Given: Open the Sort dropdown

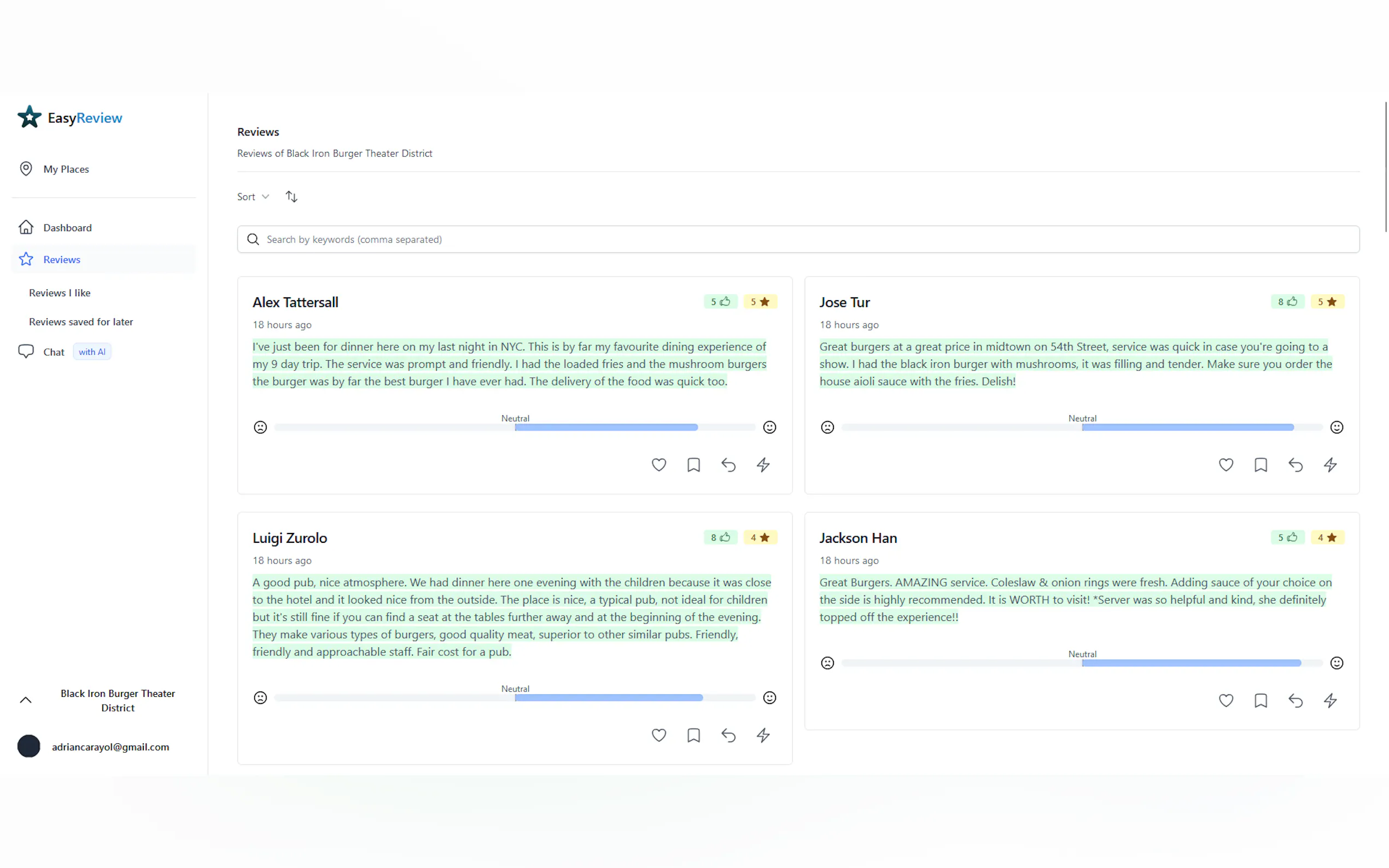Looking at the screenshot, I should click(x=253, y=196).
